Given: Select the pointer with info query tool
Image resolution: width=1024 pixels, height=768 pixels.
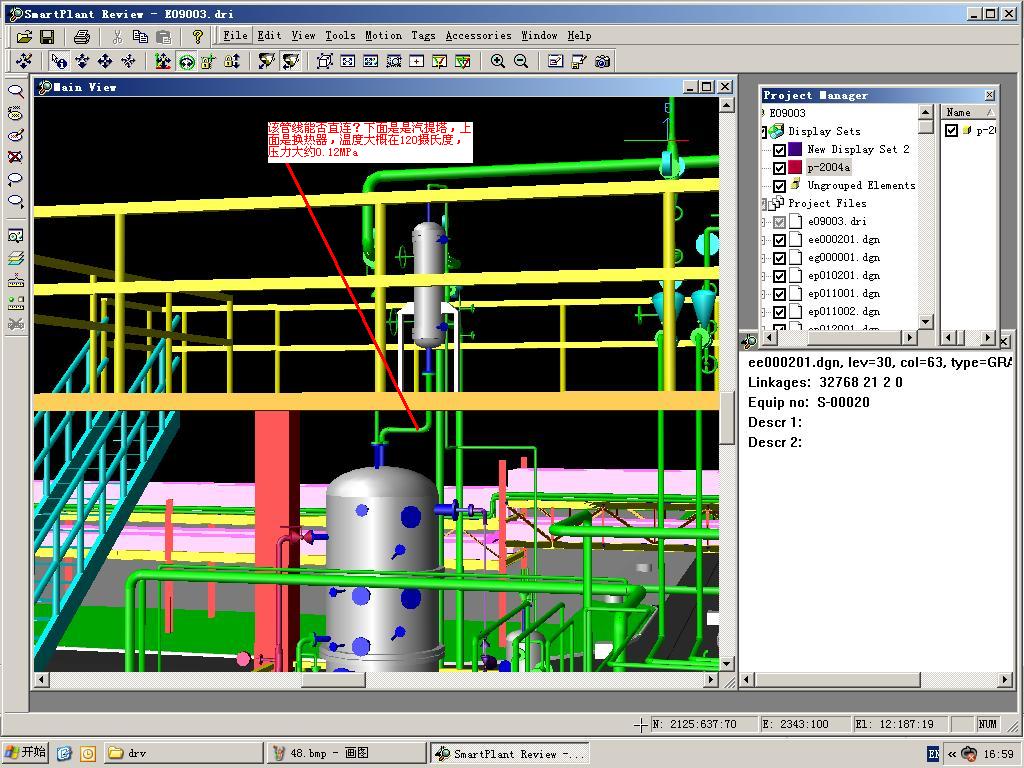Looking at the screenshot, I should click(59, 61).
